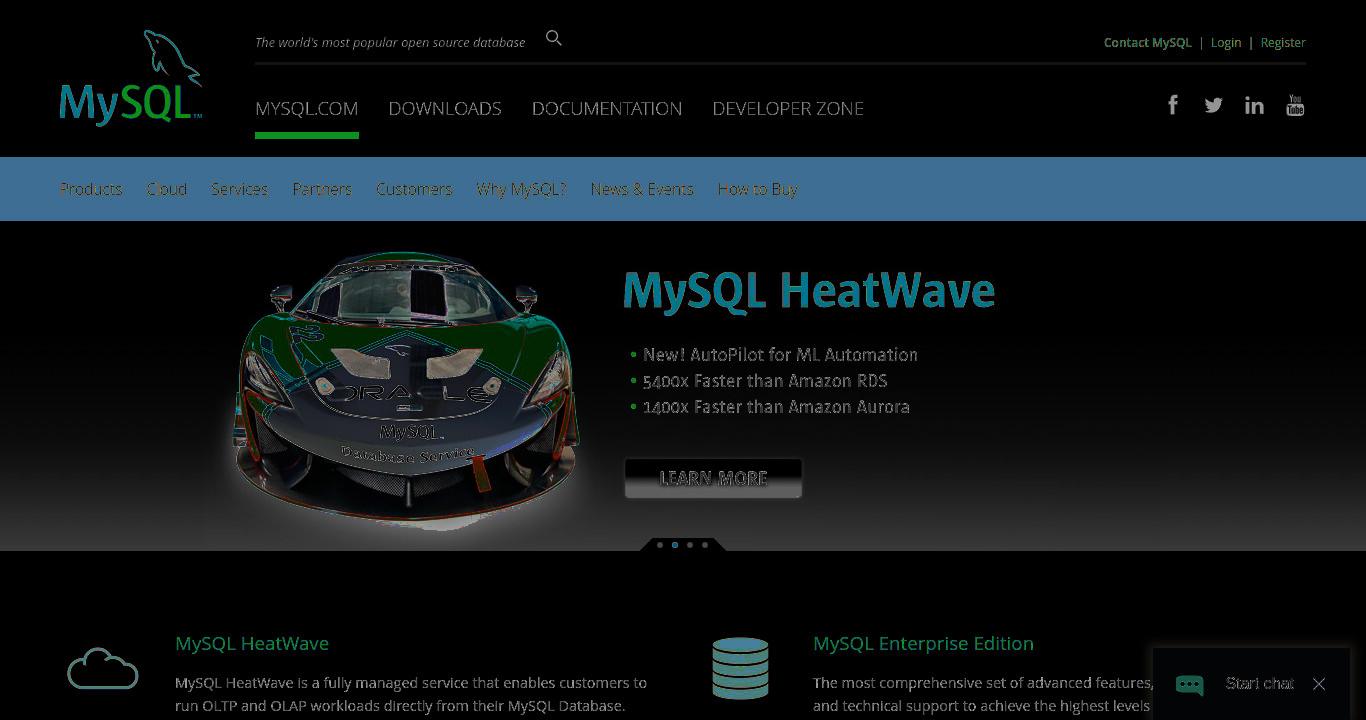Open the search magnifier icon
The width and height of the screenshot is (1366, 720).
click(554, 38)
